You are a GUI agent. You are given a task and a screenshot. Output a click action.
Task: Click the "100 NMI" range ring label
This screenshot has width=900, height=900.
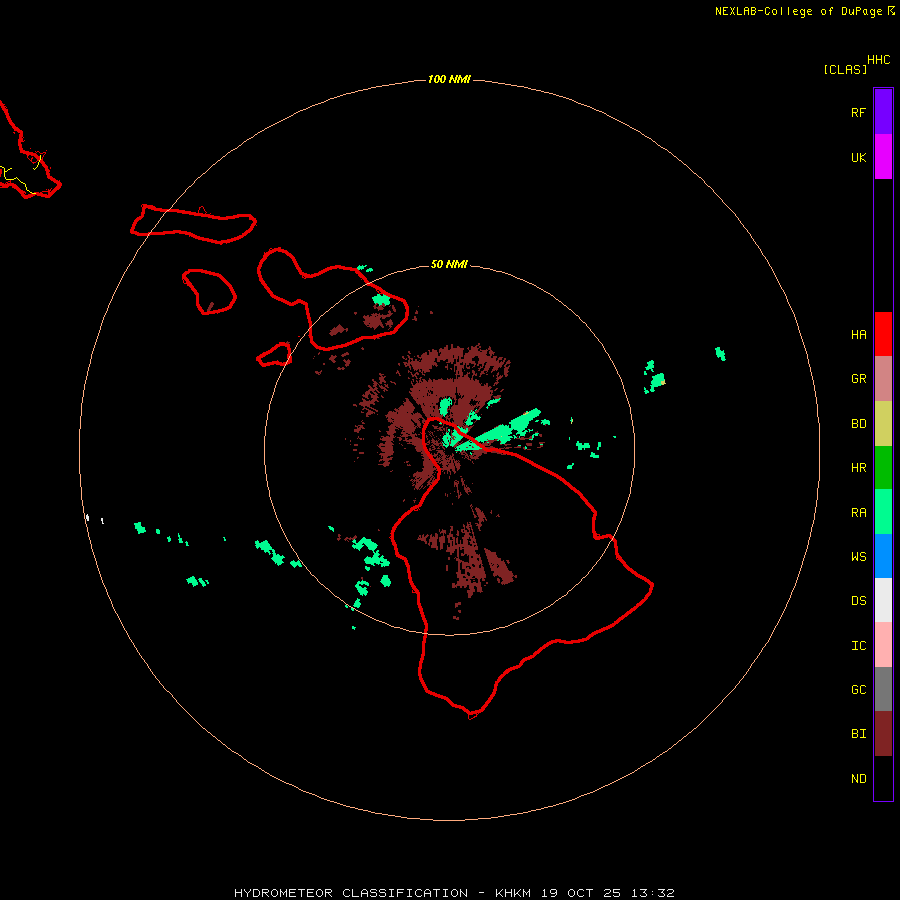[x=449, y=79]
